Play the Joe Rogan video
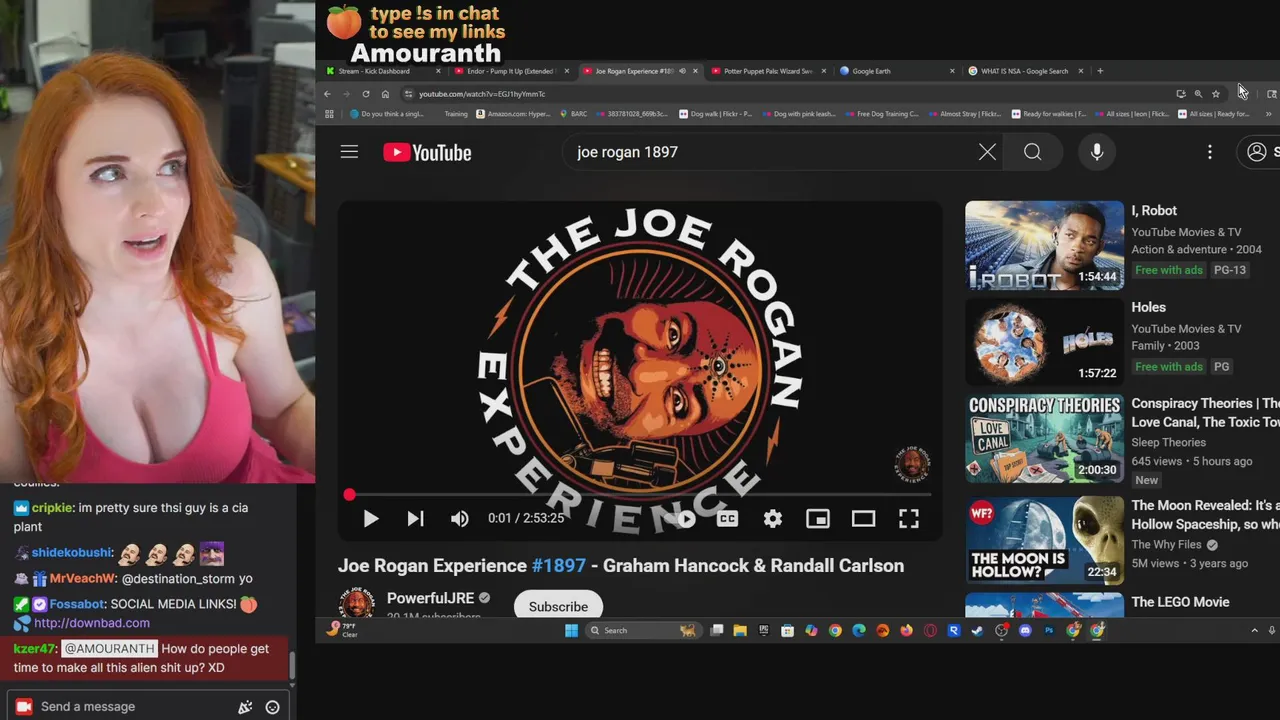1280x720 pixels. 370,518
